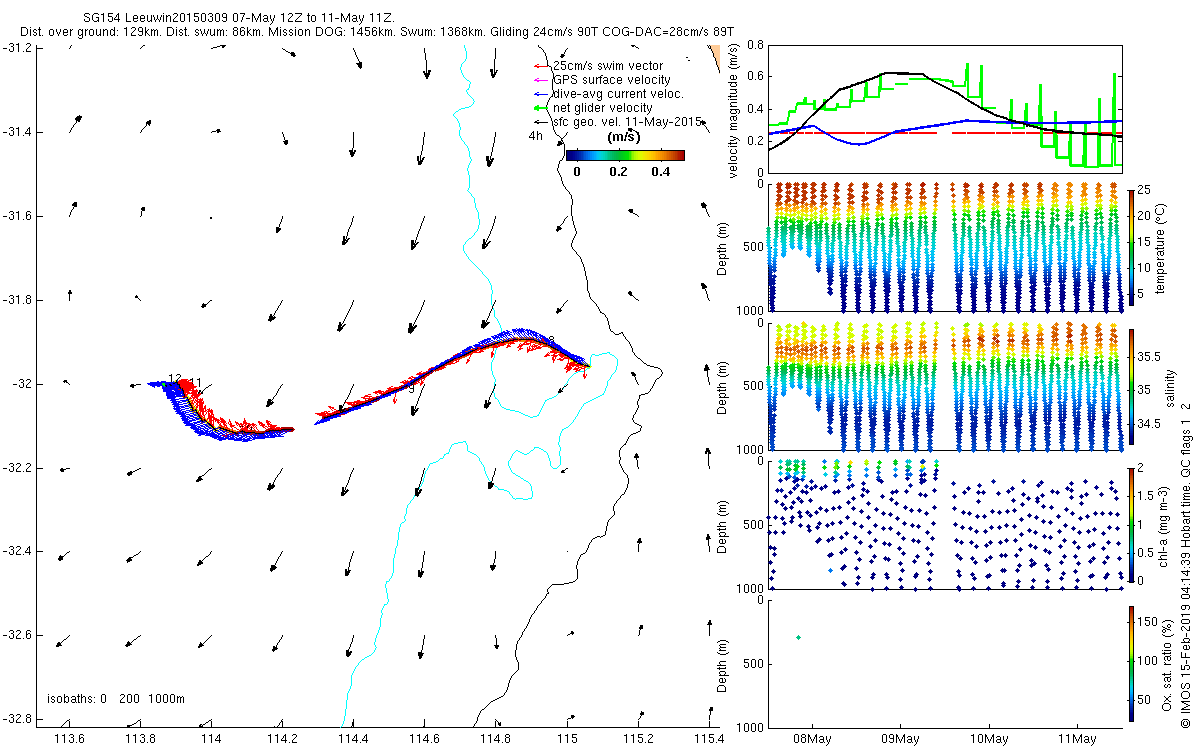This screenshot has width=1200, height=750.
Task: Click the green arrow beside 'net glider velocity'
Action: click(541, 108)
